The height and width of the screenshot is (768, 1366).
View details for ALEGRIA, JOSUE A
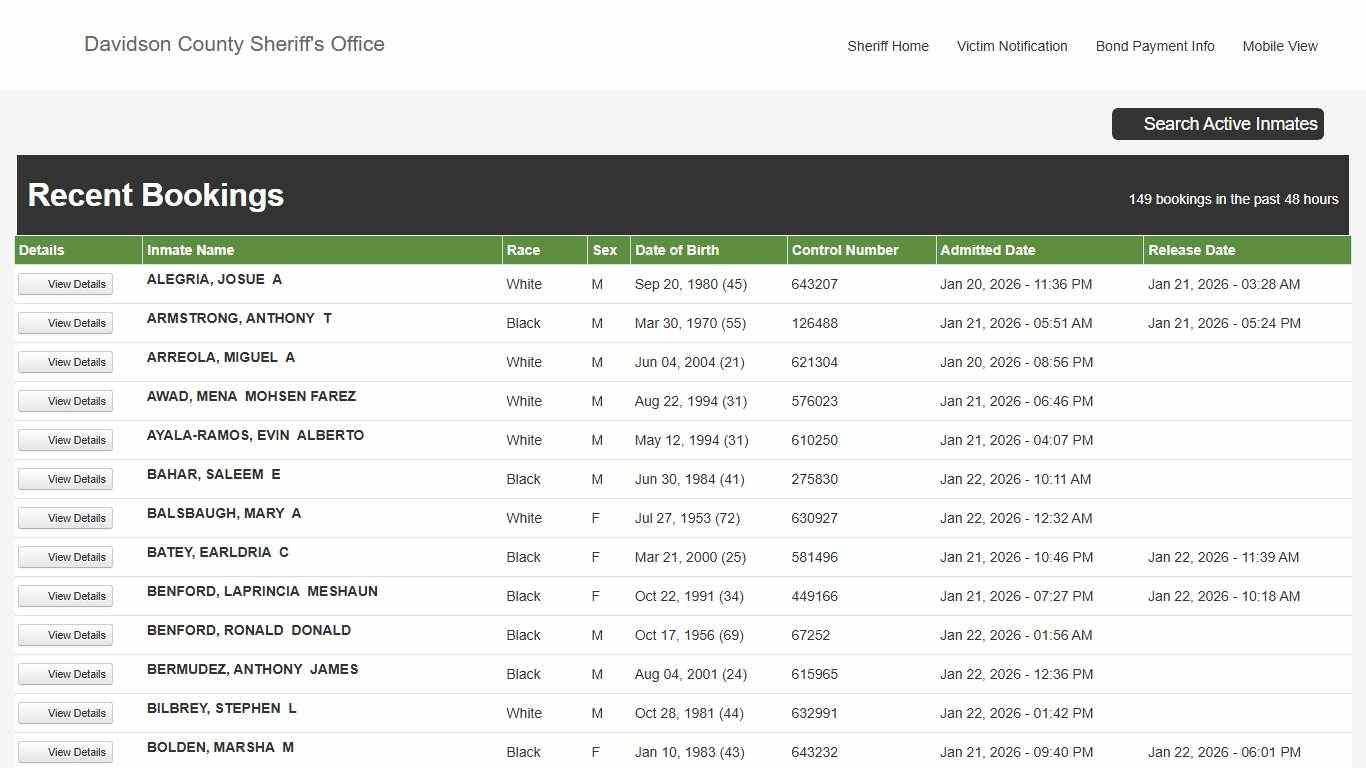point(65,284)
